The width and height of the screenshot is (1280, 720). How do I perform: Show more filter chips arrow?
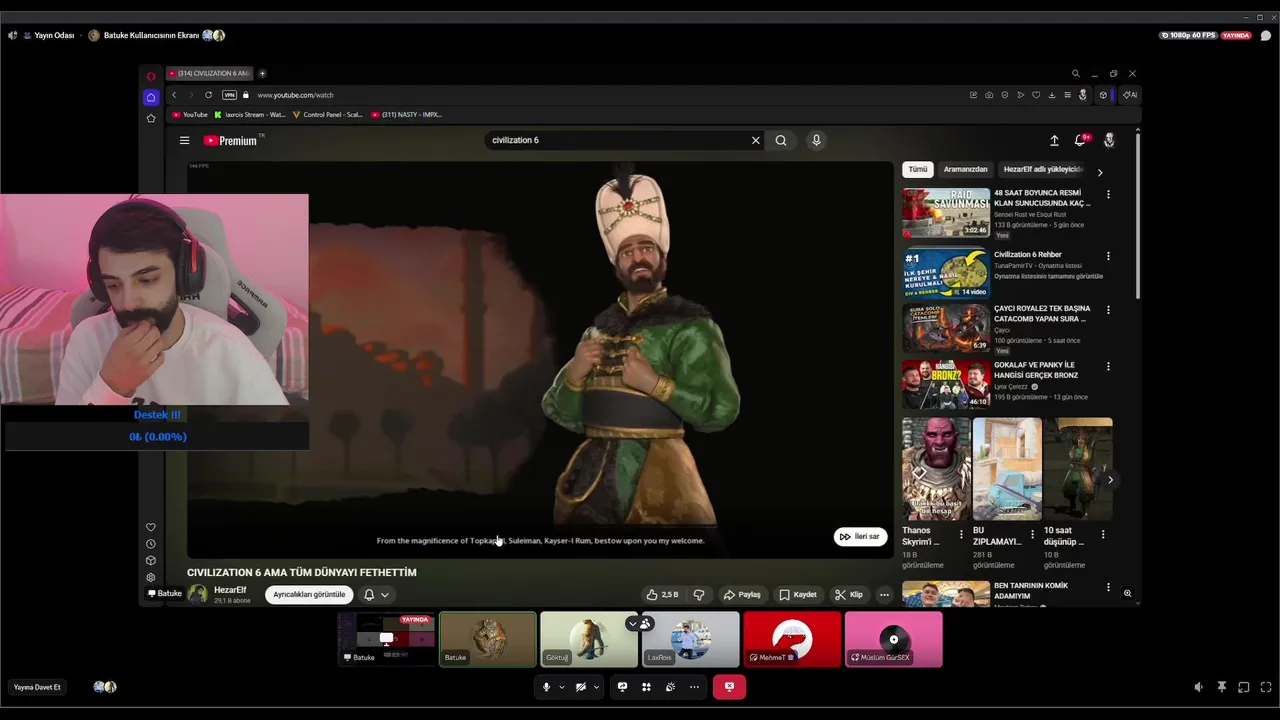coord(1100,172)
